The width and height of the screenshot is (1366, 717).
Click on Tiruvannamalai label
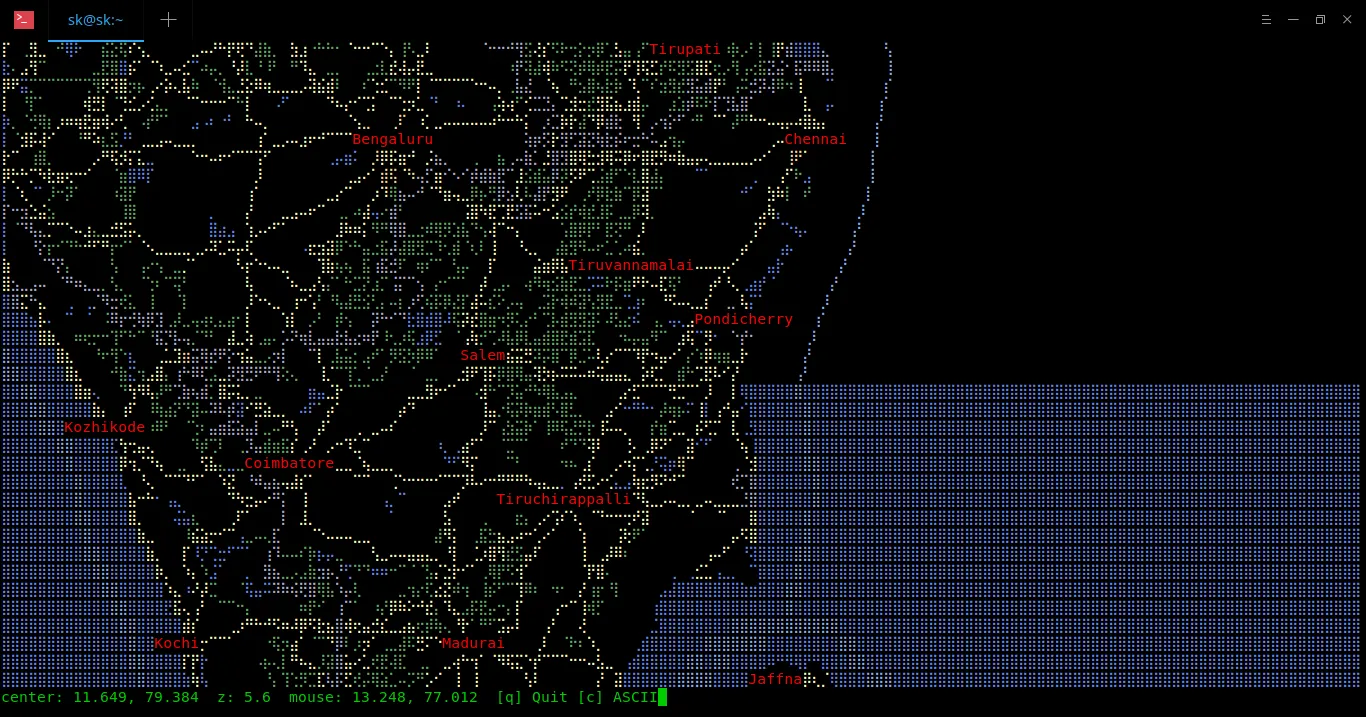click(x=630, y=266)
